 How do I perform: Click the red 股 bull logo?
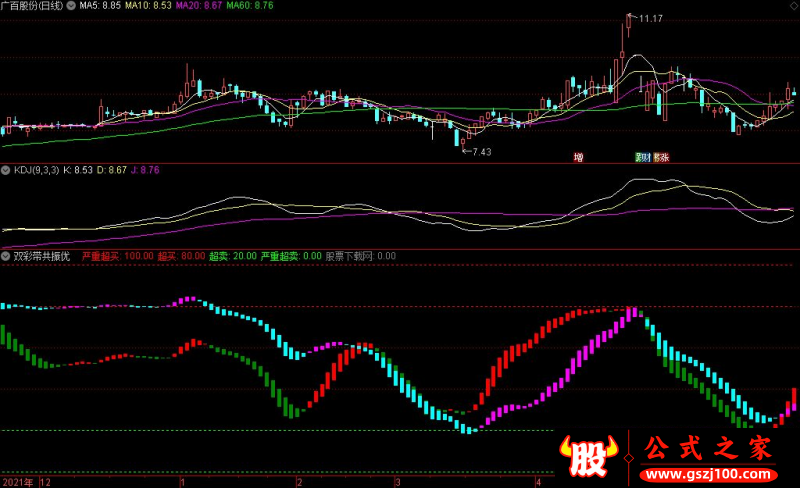589,455
